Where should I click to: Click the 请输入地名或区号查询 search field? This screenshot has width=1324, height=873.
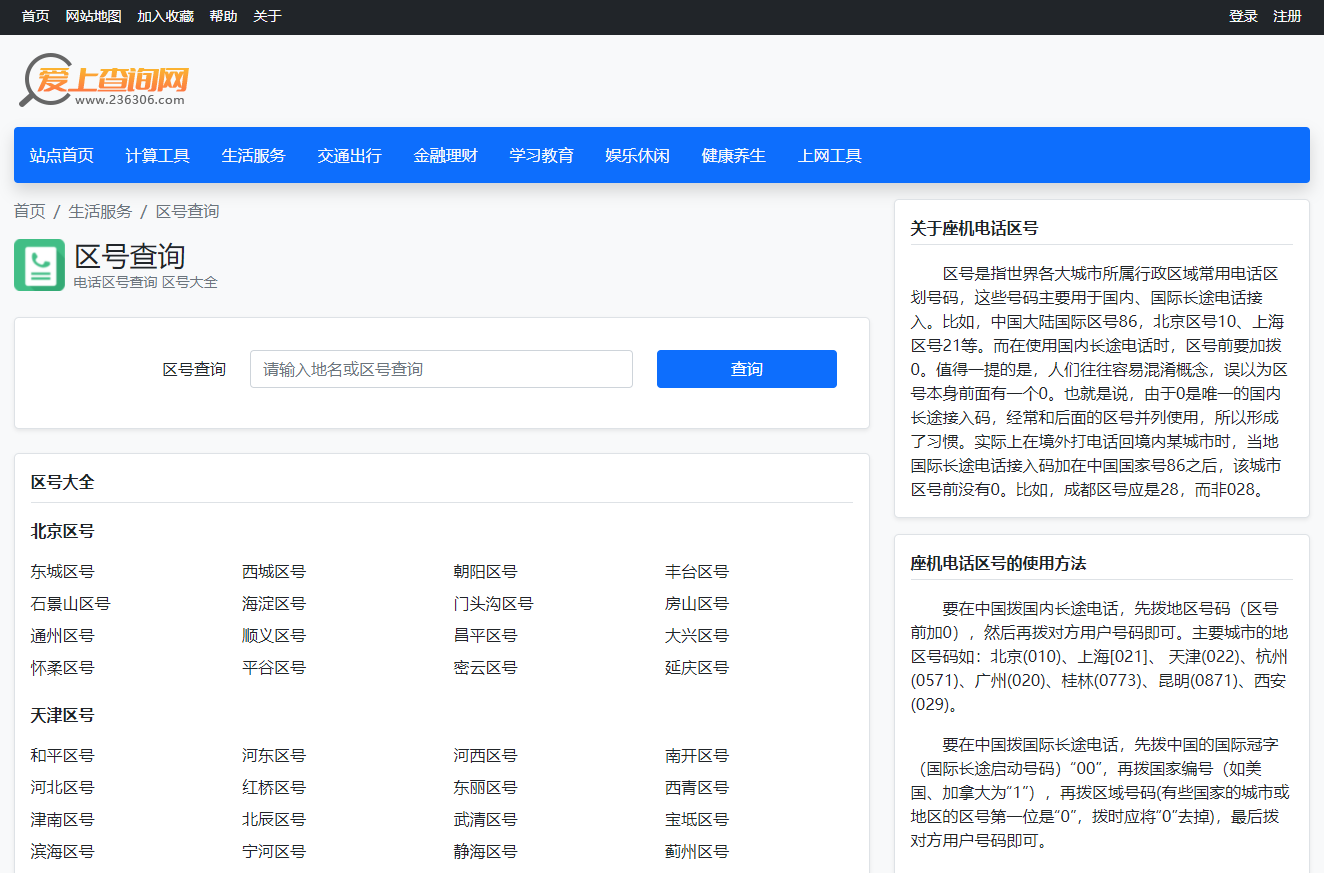(441, 369)
